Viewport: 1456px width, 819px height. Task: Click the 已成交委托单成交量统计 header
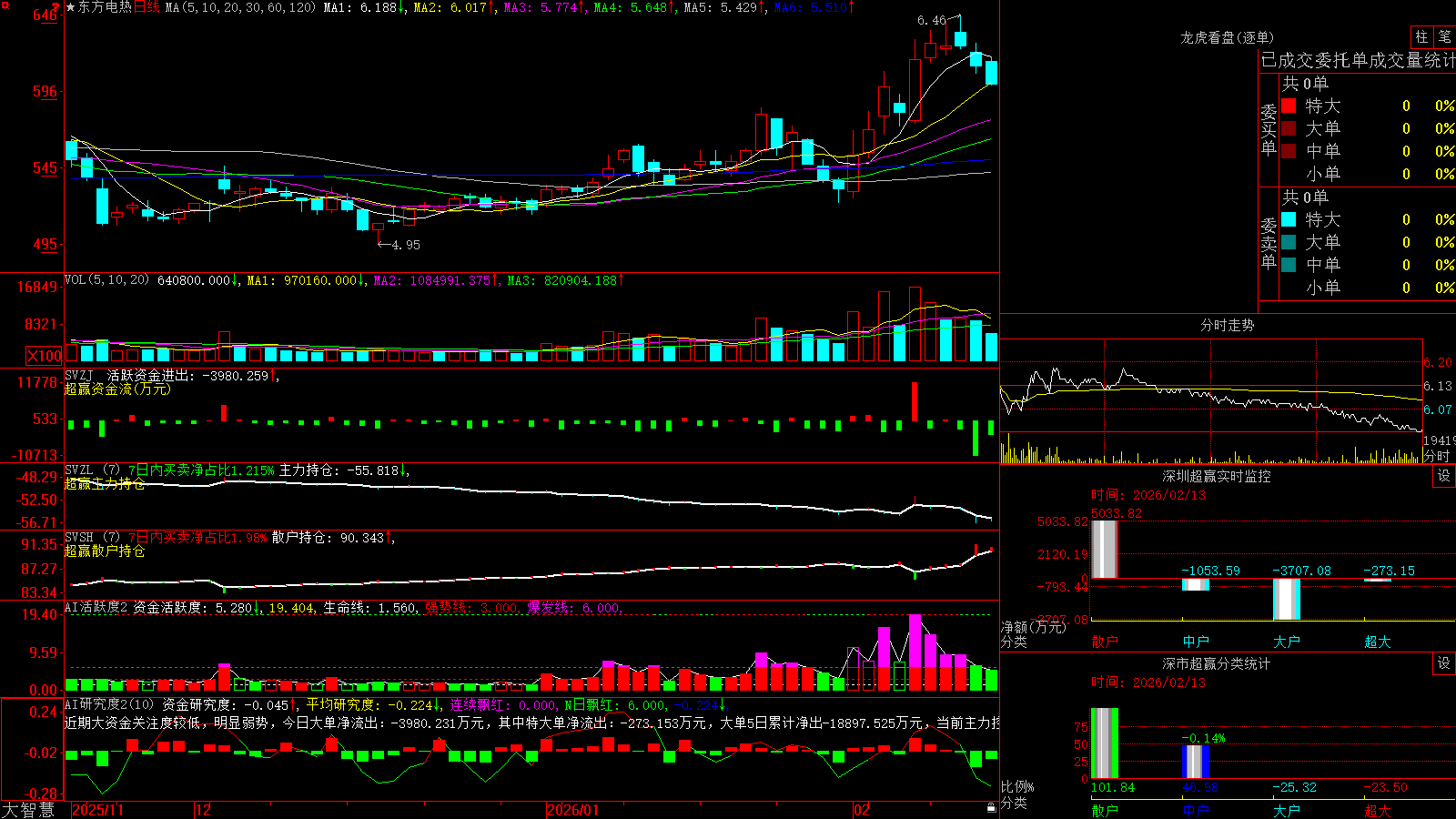[1358, 60]
